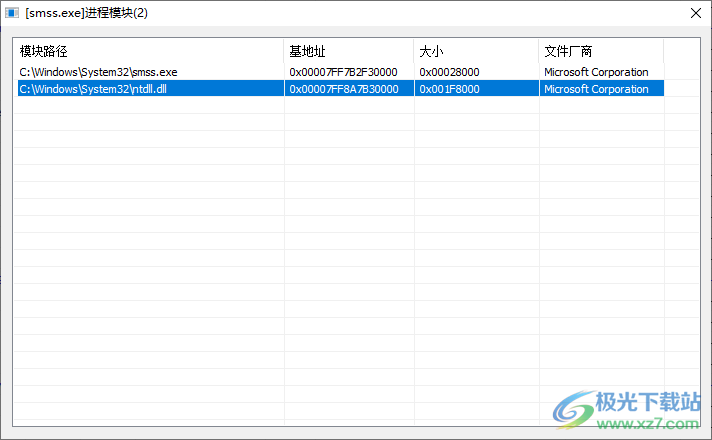This screenshot has height=440, width=712.
Task: Sort by the 模块路径 column header
Action: pyautogui.click(x=148, y=51)
